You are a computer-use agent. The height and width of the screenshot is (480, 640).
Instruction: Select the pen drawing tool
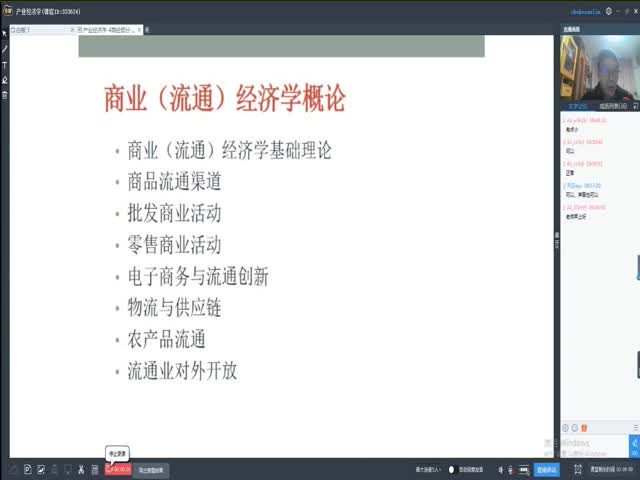click(x=4, y=49)
